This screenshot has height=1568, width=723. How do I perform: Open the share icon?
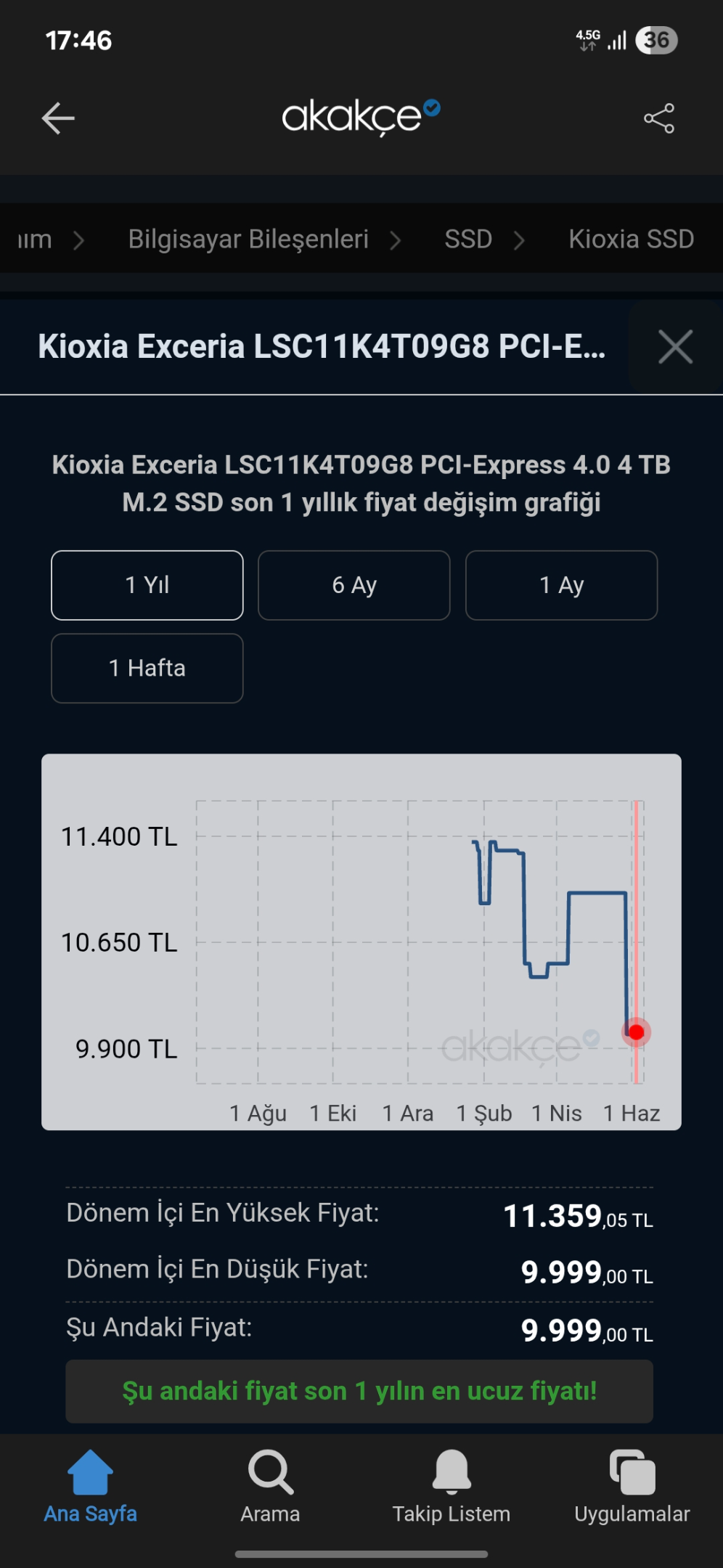pos(659,118)
